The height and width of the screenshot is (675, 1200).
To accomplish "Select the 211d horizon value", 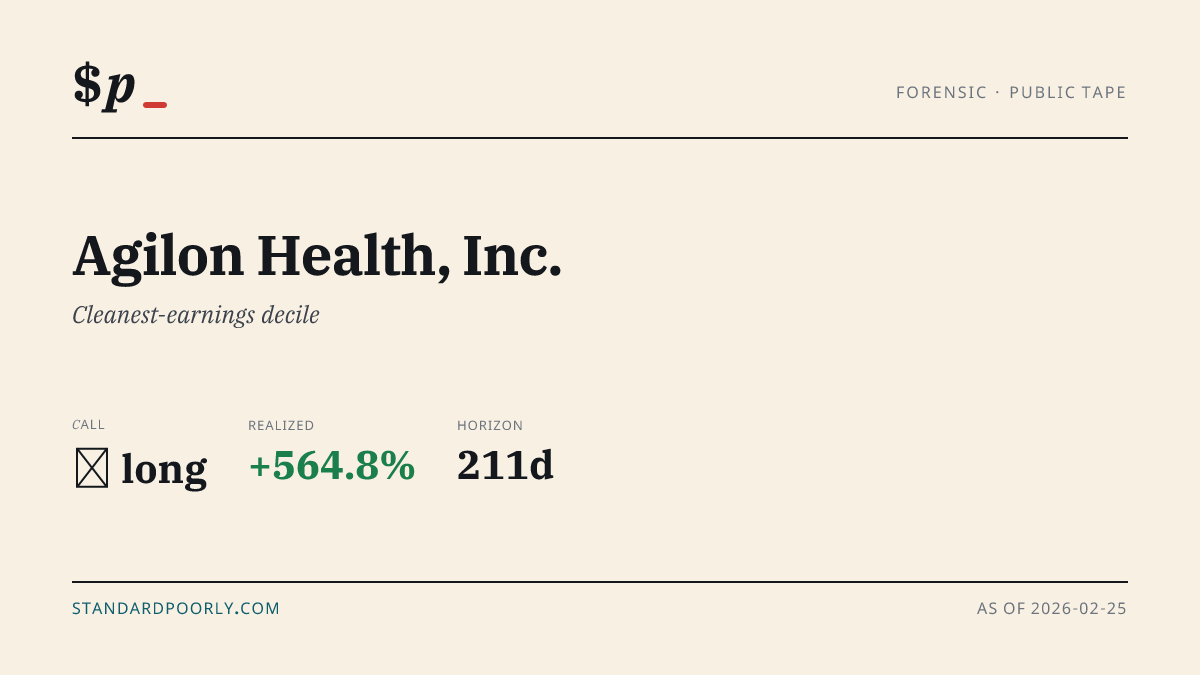I will [x=505, y=465].
